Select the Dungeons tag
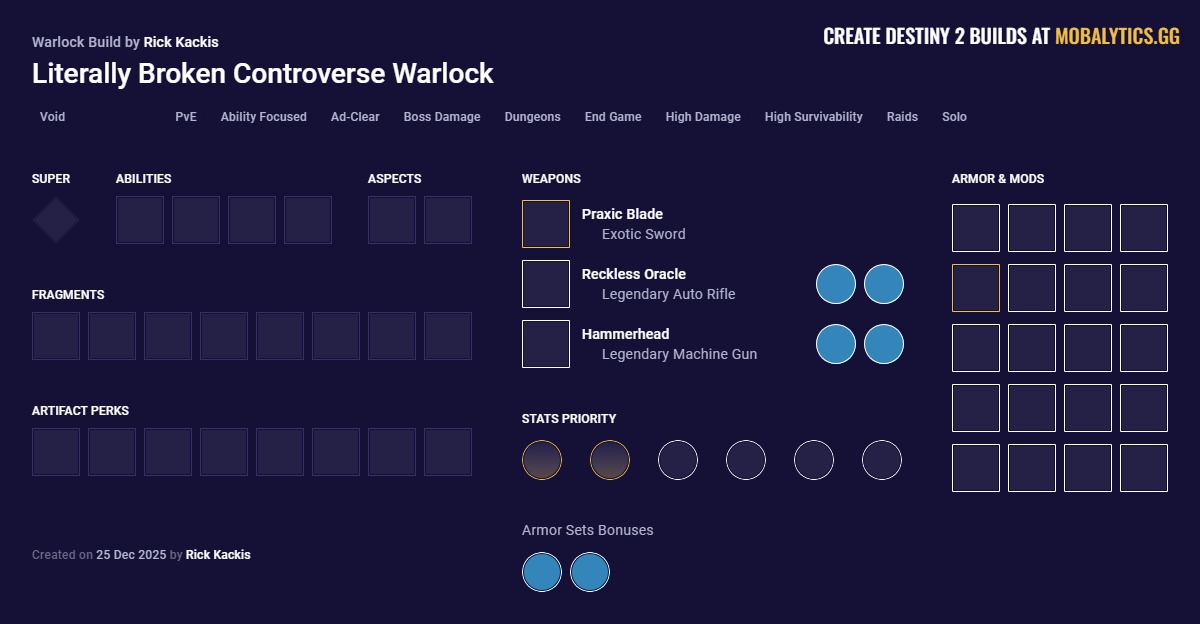This screenshot has width=1200, height=624. (x=532, y=117)
